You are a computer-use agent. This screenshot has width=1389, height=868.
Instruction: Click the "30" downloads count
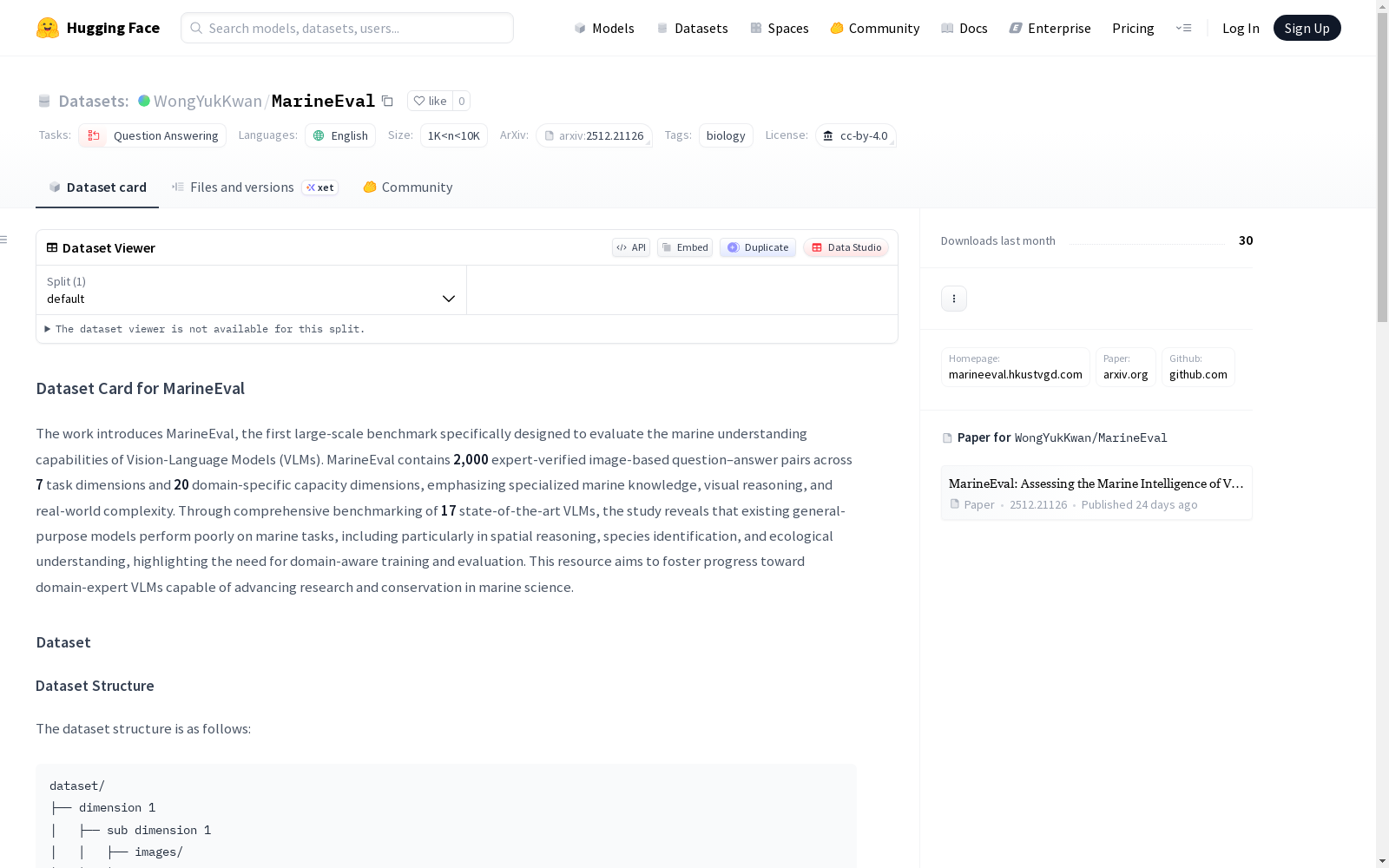(x=1246, y=240)
